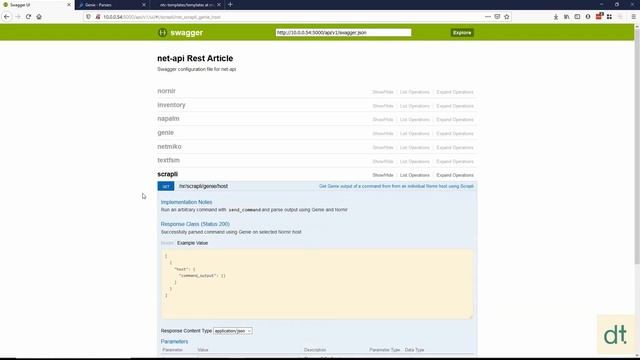
Task: Expand the textfsm API section
Action: [x=169, y=160]
